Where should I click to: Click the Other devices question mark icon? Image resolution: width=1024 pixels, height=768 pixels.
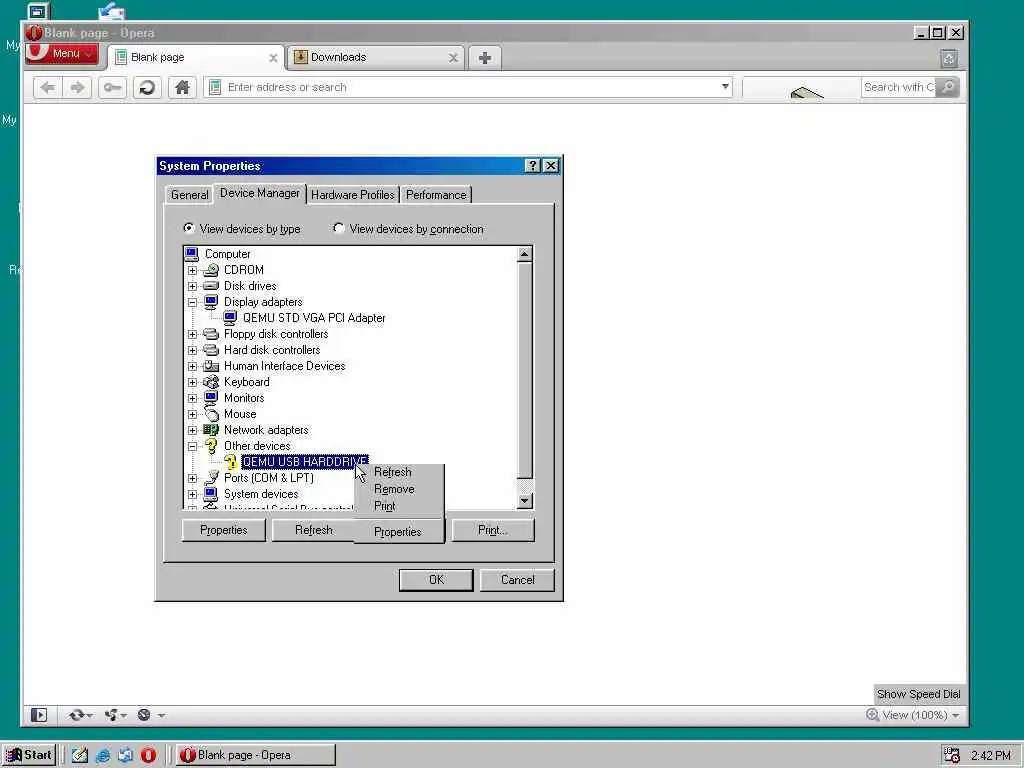(211, 446)
